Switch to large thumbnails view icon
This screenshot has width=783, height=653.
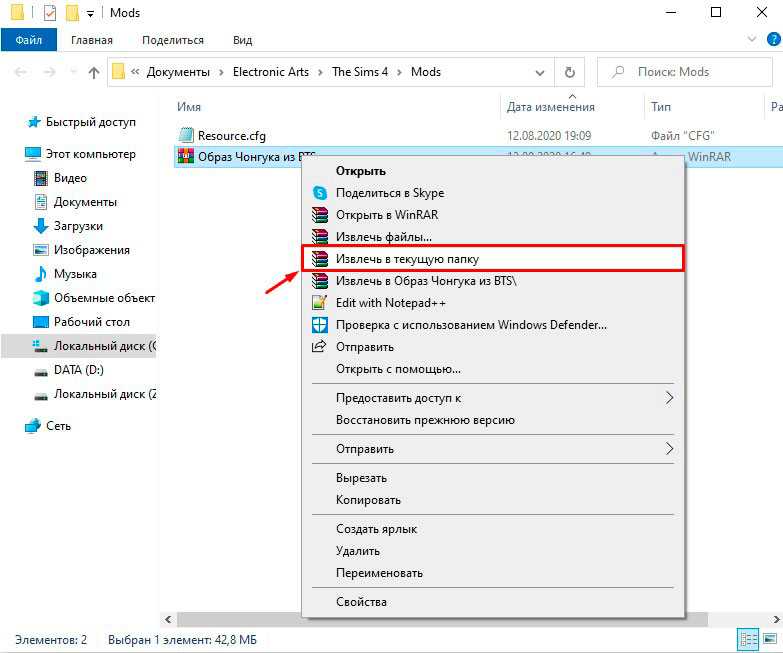coord(771,640)
